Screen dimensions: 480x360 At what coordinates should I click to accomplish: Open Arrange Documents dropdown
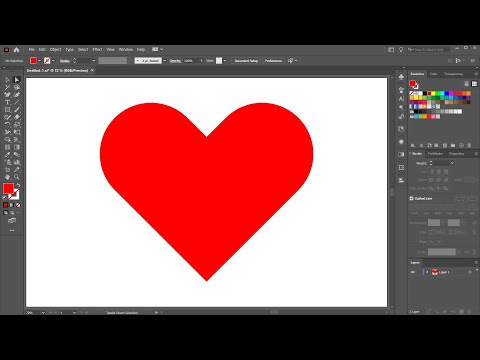[x=158, y=49]
